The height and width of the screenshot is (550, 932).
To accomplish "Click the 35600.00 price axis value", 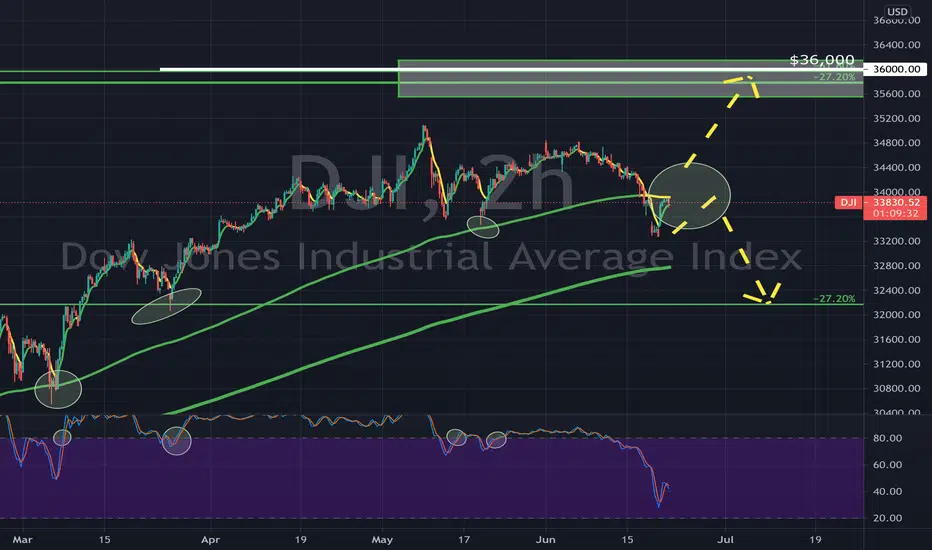I will [896, 93].
